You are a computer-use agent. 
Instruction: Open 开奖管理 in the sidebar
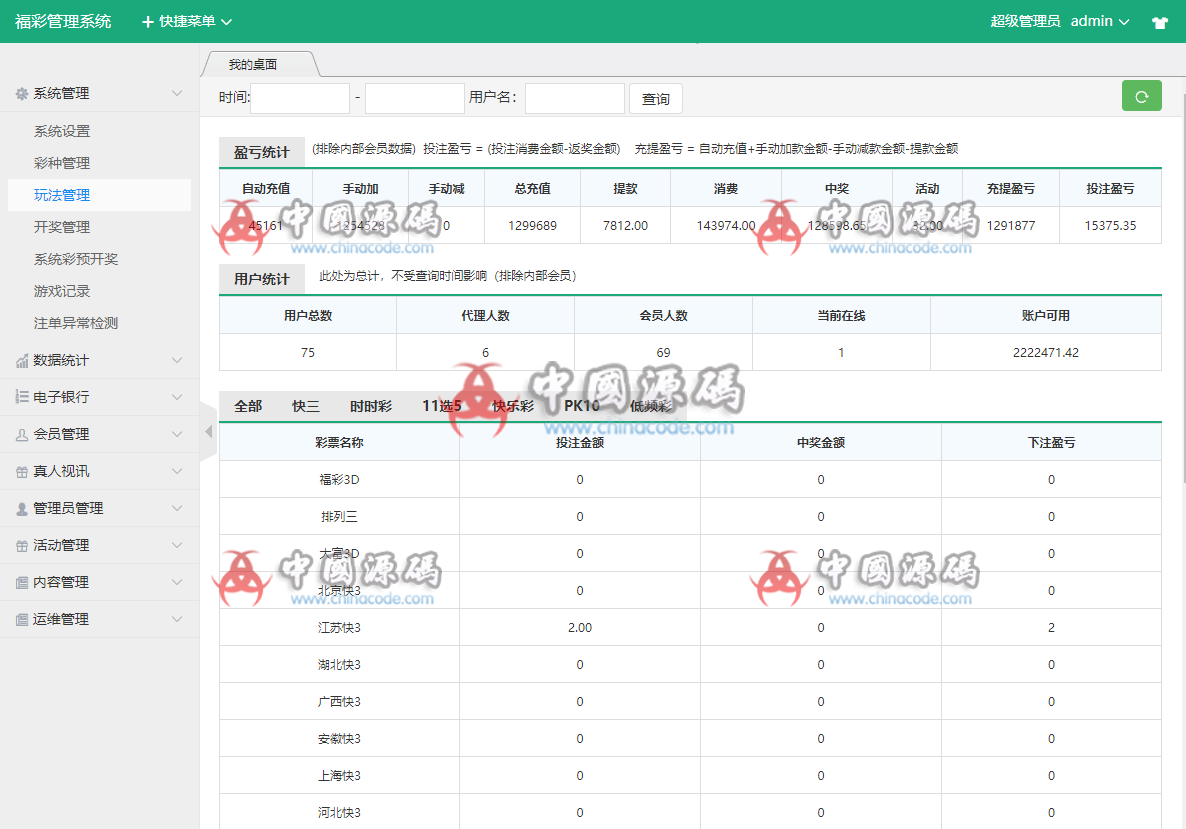(62, 227)
